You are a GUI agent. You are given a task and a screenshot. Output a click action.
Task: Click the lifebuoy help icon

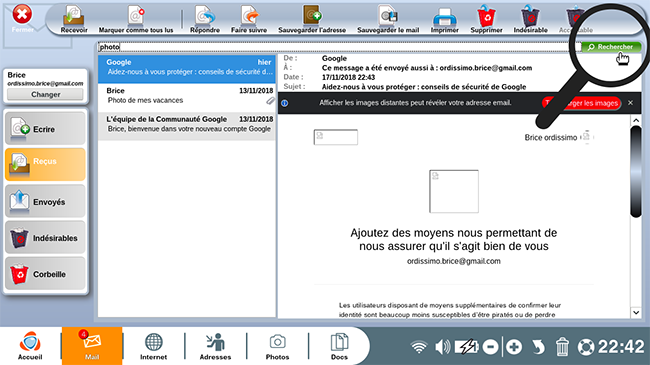(x=586, y=347)
